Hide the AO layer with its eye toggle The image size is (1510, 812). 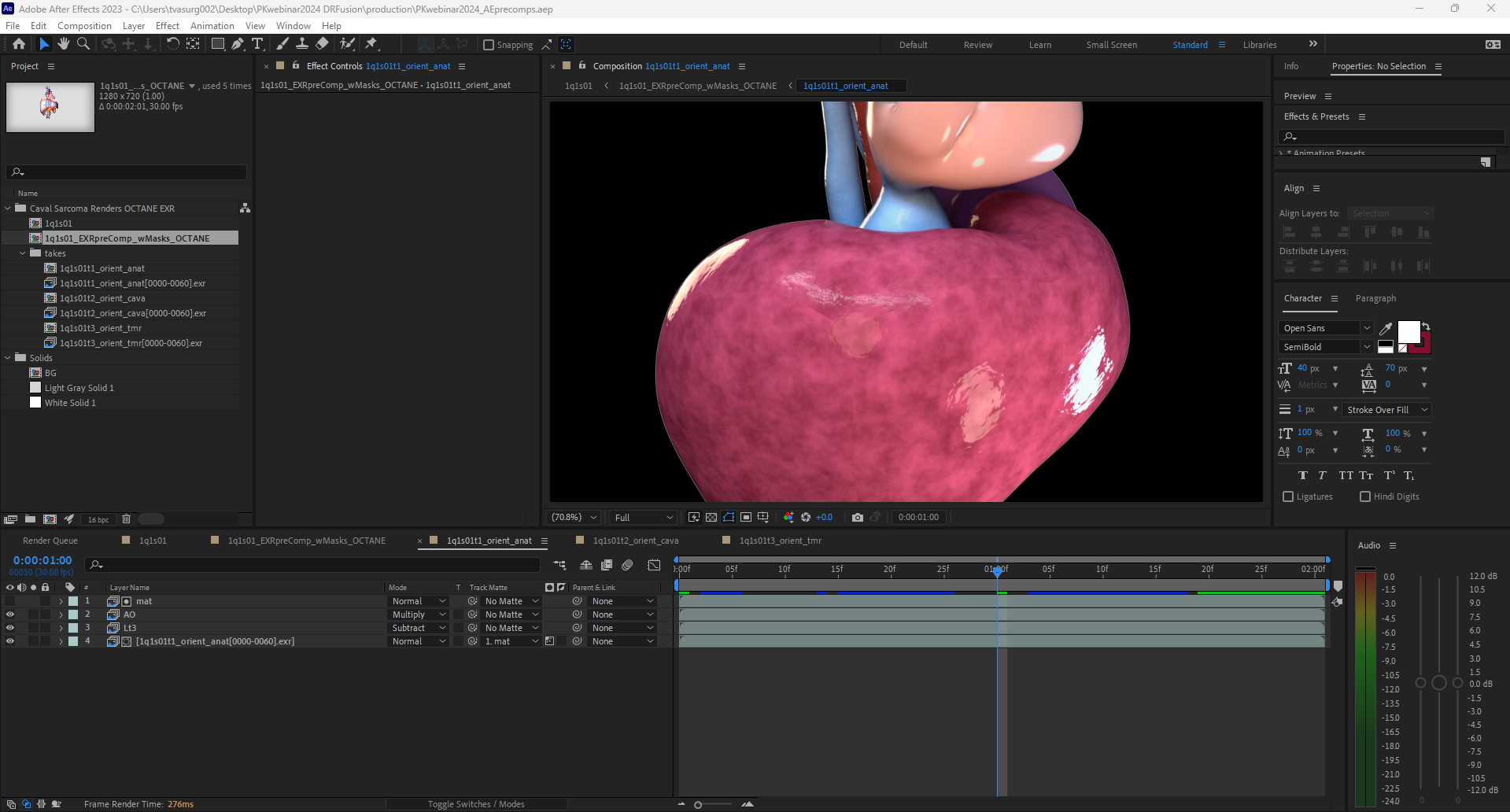[x=10, y=615]
